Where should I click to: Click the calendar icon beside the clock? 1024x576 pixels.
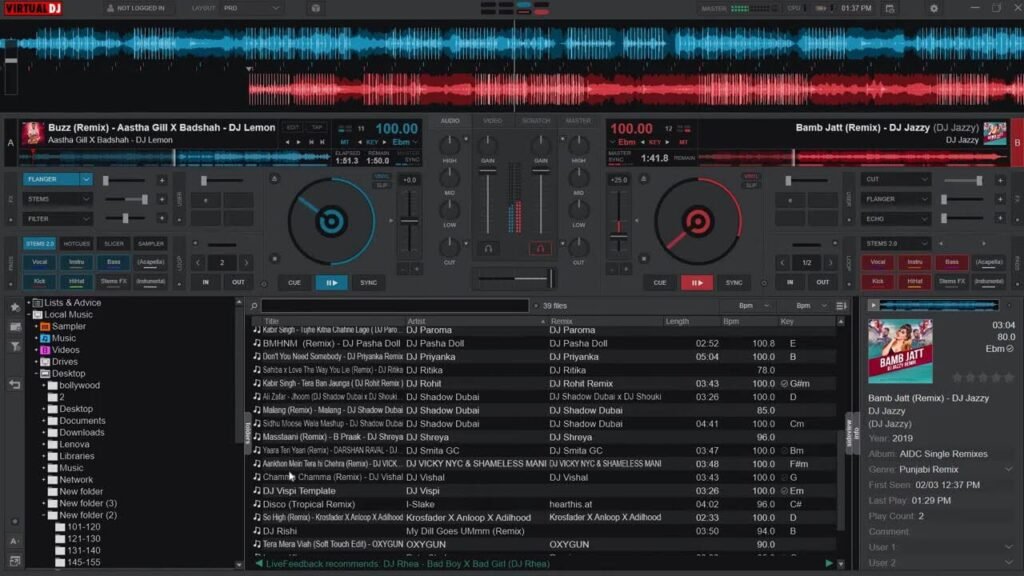point(889,8)
